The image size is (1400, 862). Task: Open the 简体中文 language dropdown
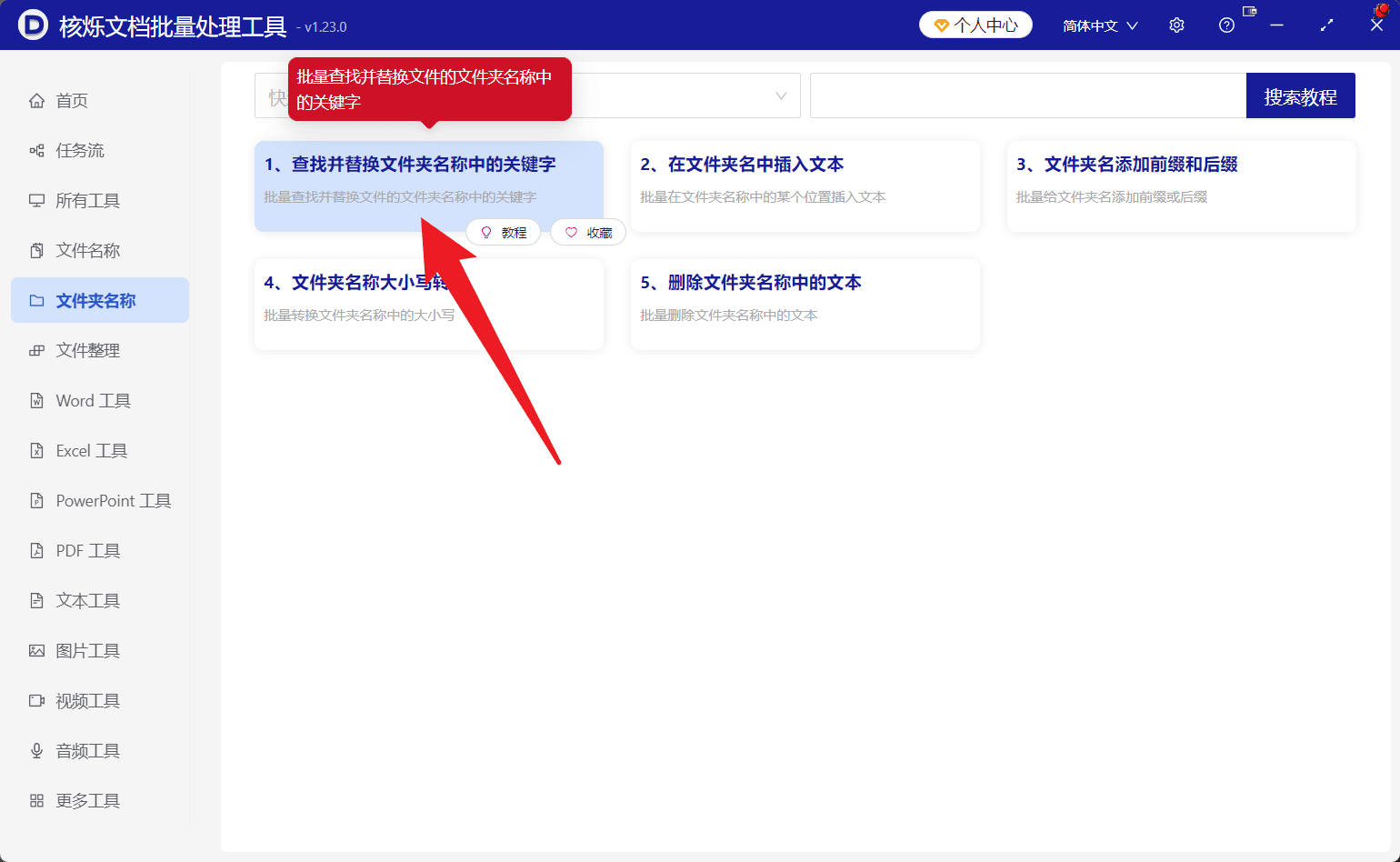coord(1100,25)
